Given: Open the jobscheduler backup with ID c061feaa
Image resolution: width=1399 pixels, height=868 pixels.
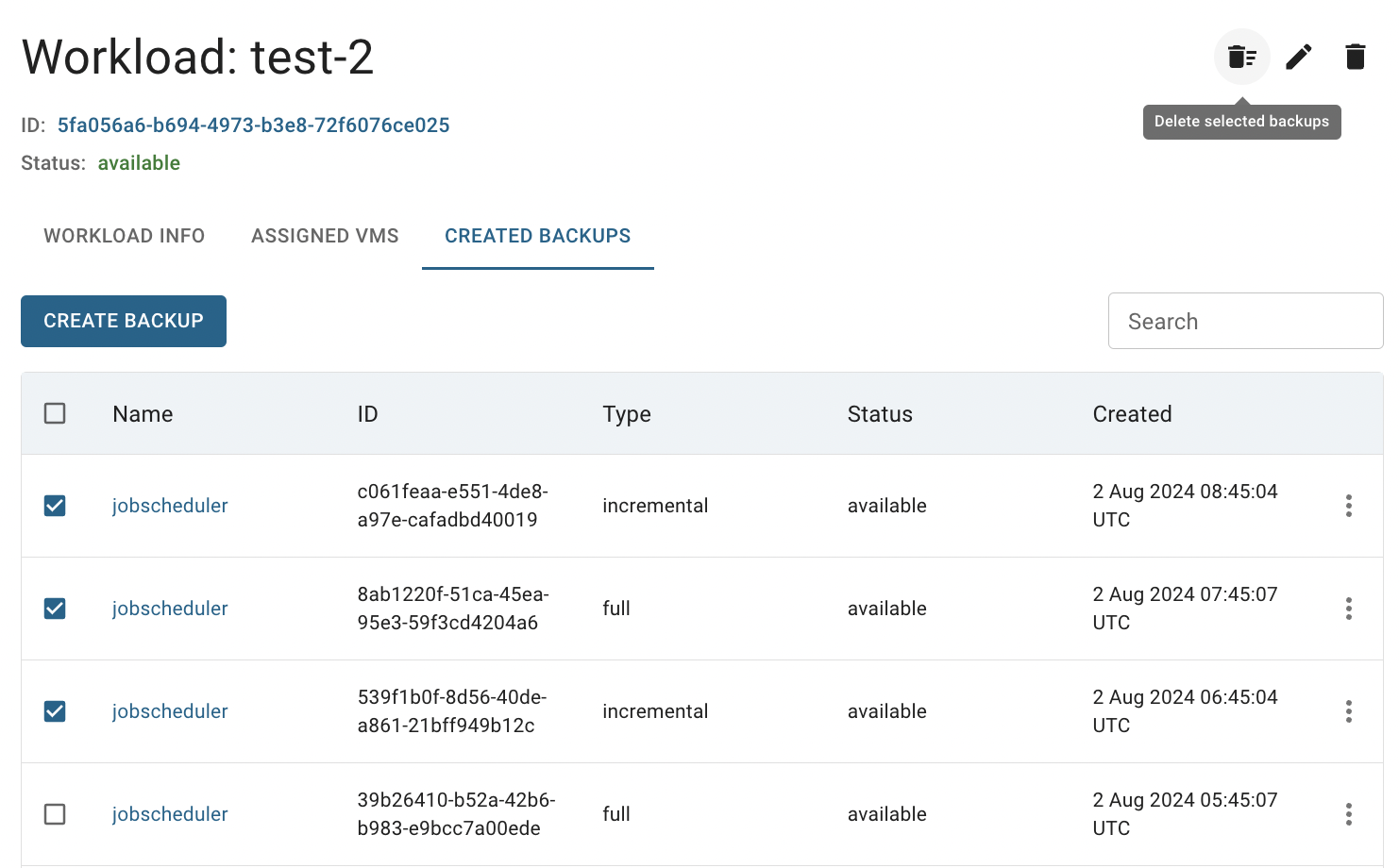Looking at the screenshot, I should pos(170,506).
